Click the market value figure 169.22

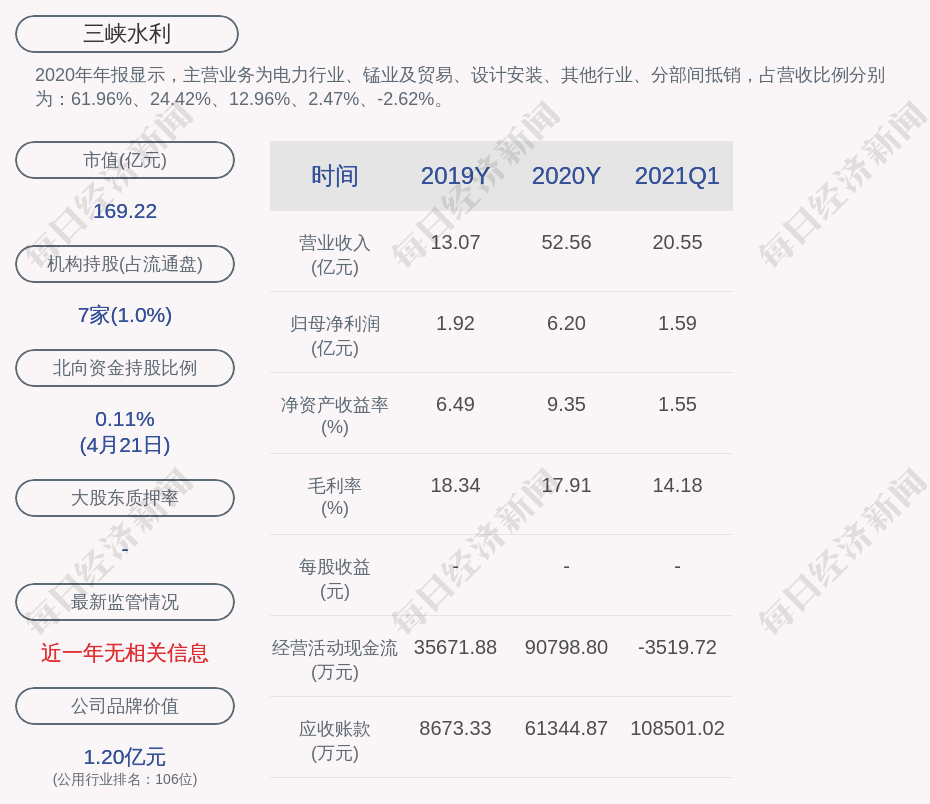click(125, 211)
